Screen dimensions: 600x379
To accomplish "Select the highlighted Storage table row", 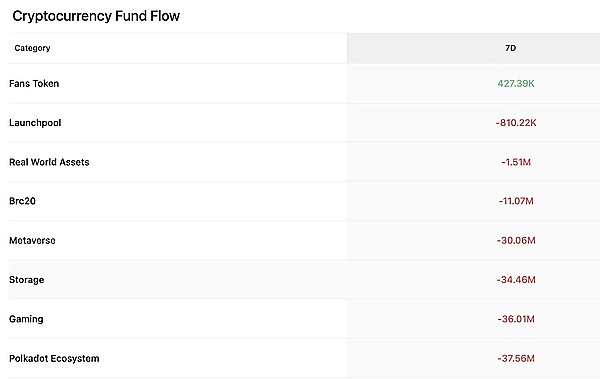I will point(304,280).
